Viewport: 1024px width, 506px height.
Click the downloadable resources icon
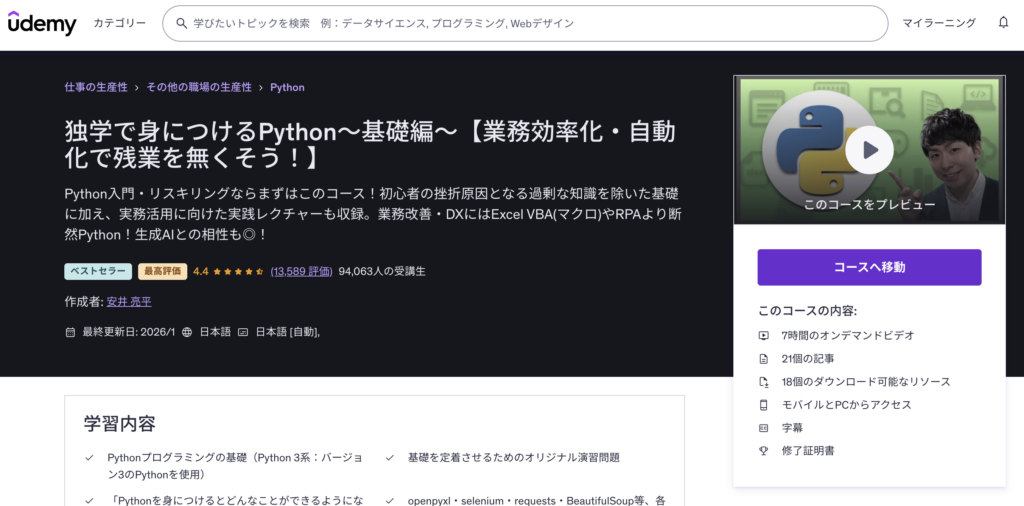[764, 382]
